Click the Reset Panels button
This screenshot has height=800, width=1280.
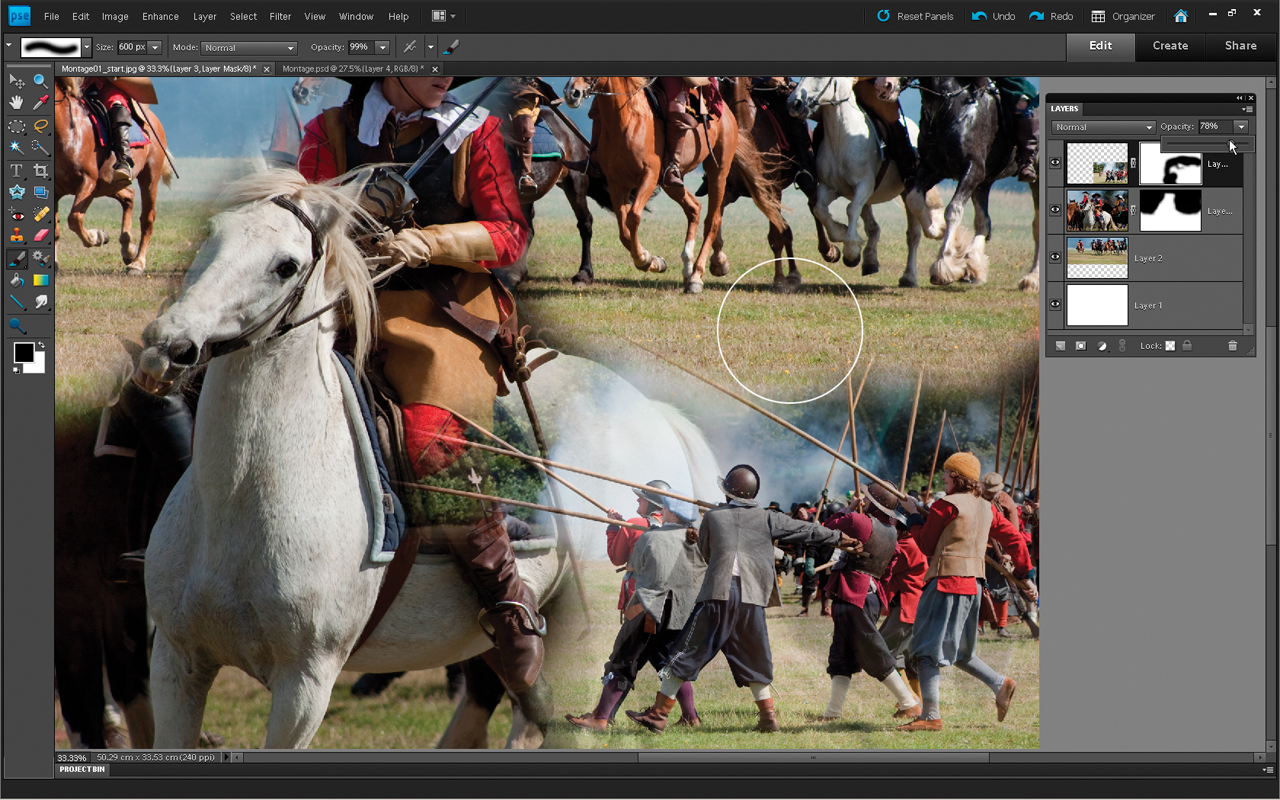click(x=915, y=16)
